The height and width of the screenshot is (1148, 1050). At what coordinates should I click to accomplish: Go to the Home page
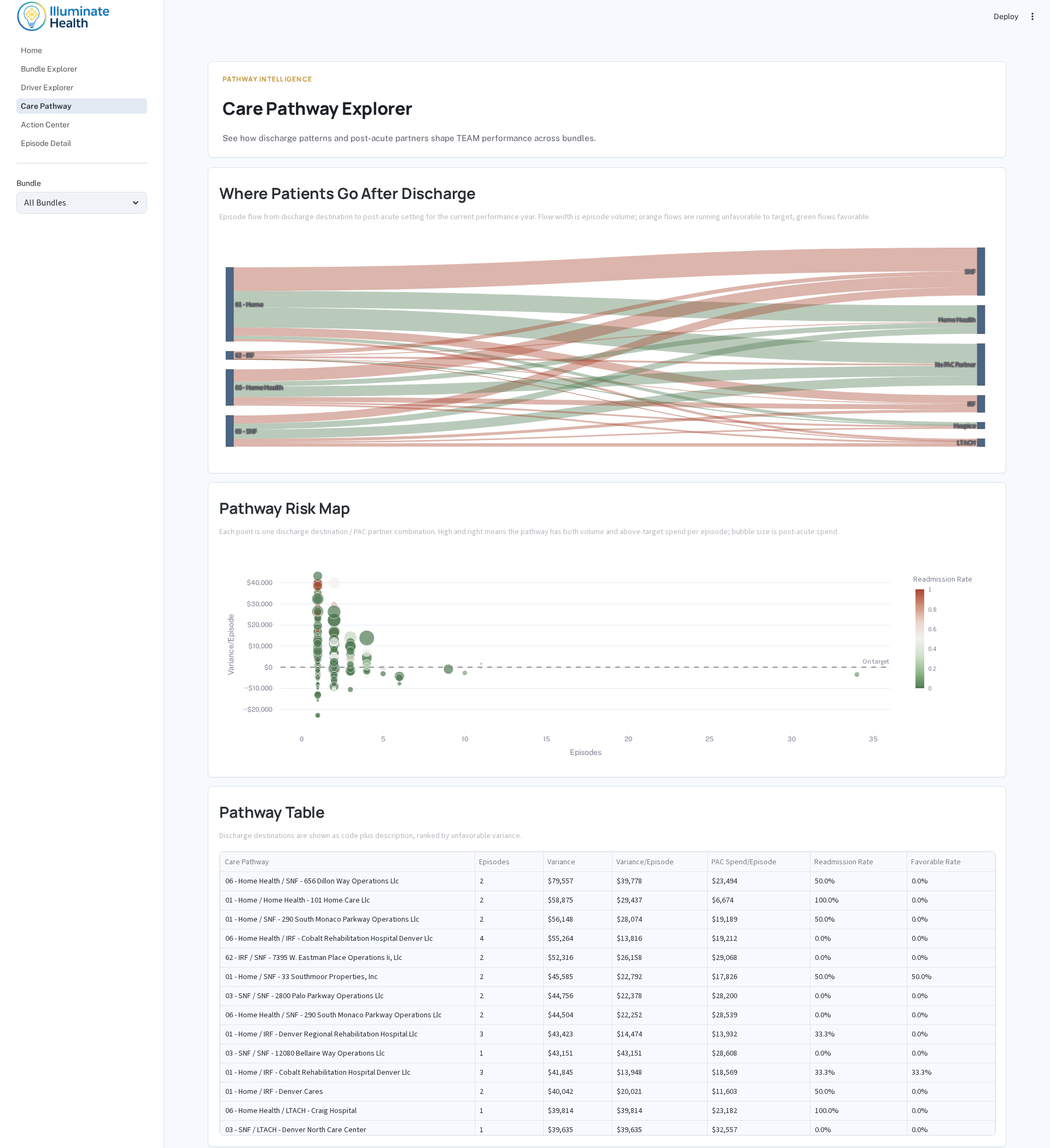(81, 50)
